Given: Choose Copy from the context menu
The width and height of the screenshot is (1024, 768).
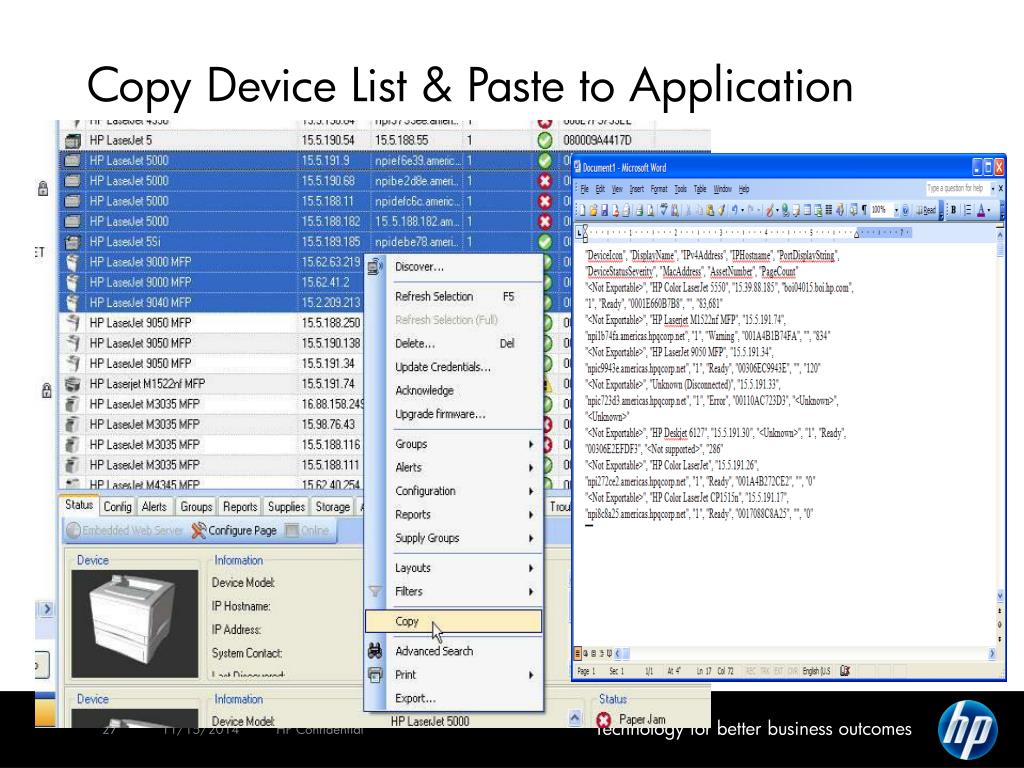Looking at the screenshot, I should pyautogui.click(x=453, y=621).
